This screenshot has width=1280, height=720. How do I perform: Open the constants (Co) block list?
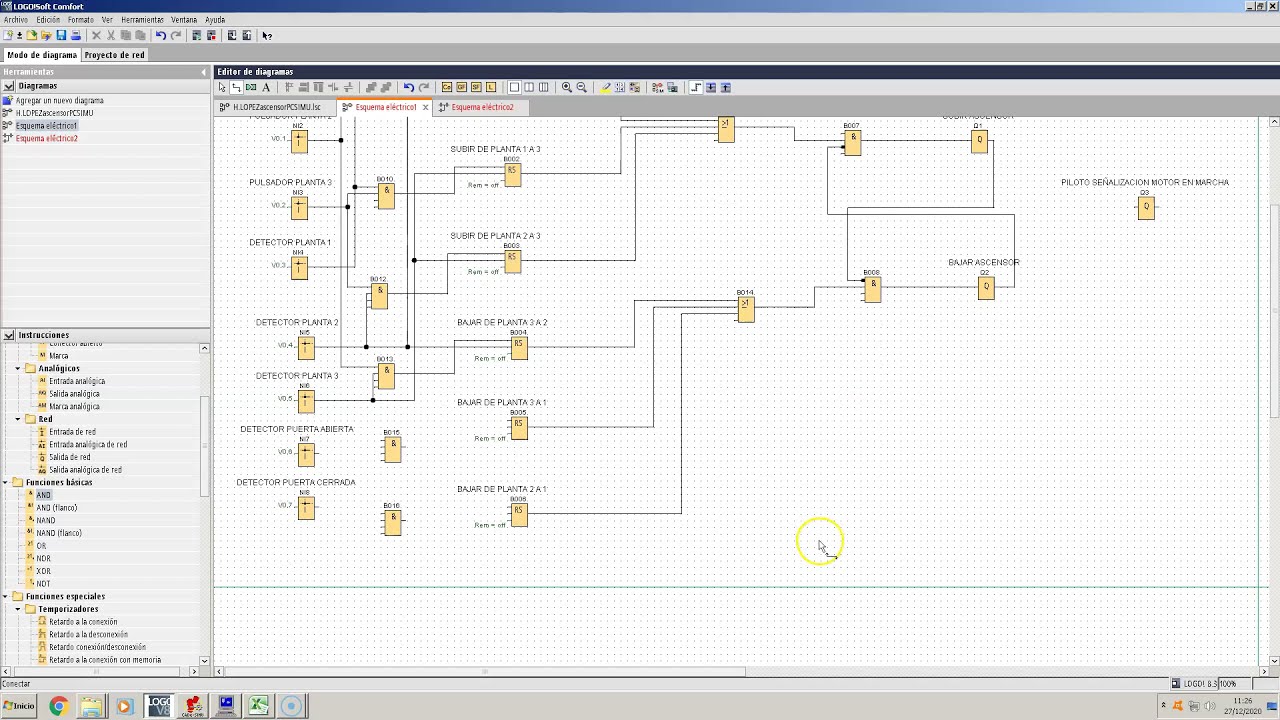[x=447, y=87]
